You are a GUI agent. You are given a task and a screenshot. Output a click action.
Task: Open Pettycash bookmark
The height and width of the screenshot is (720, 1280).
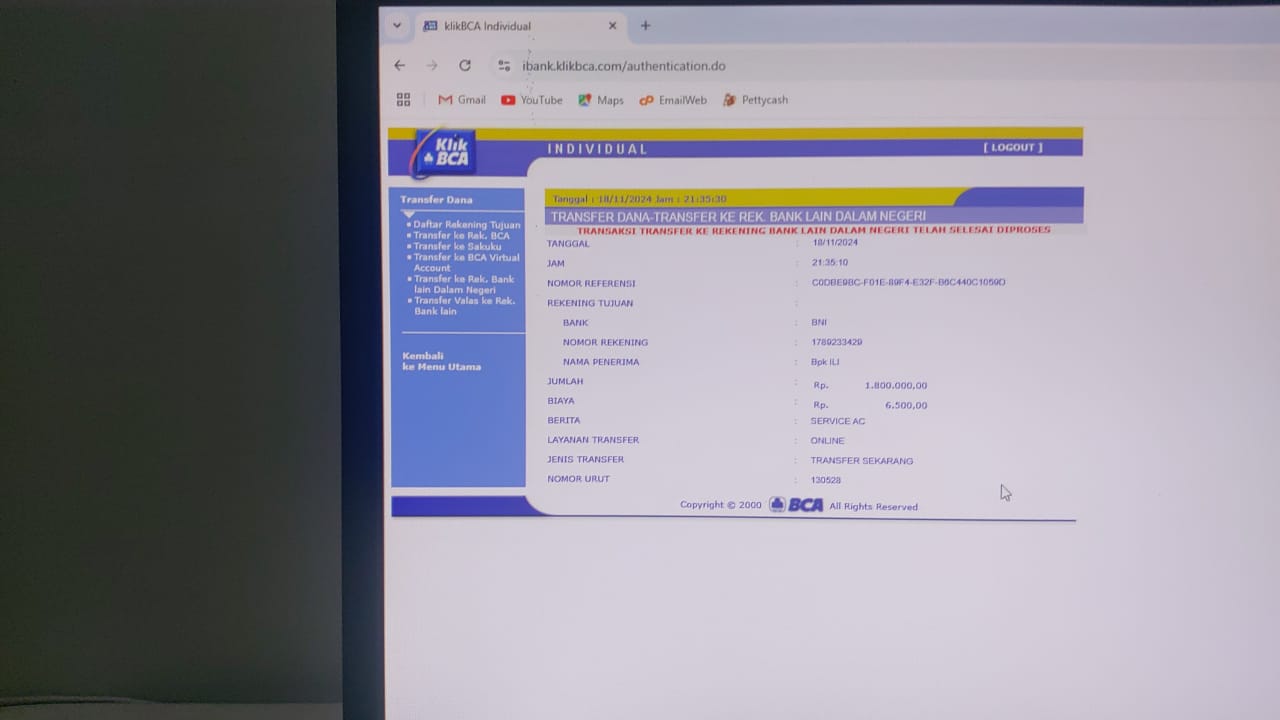coord(755,100)
